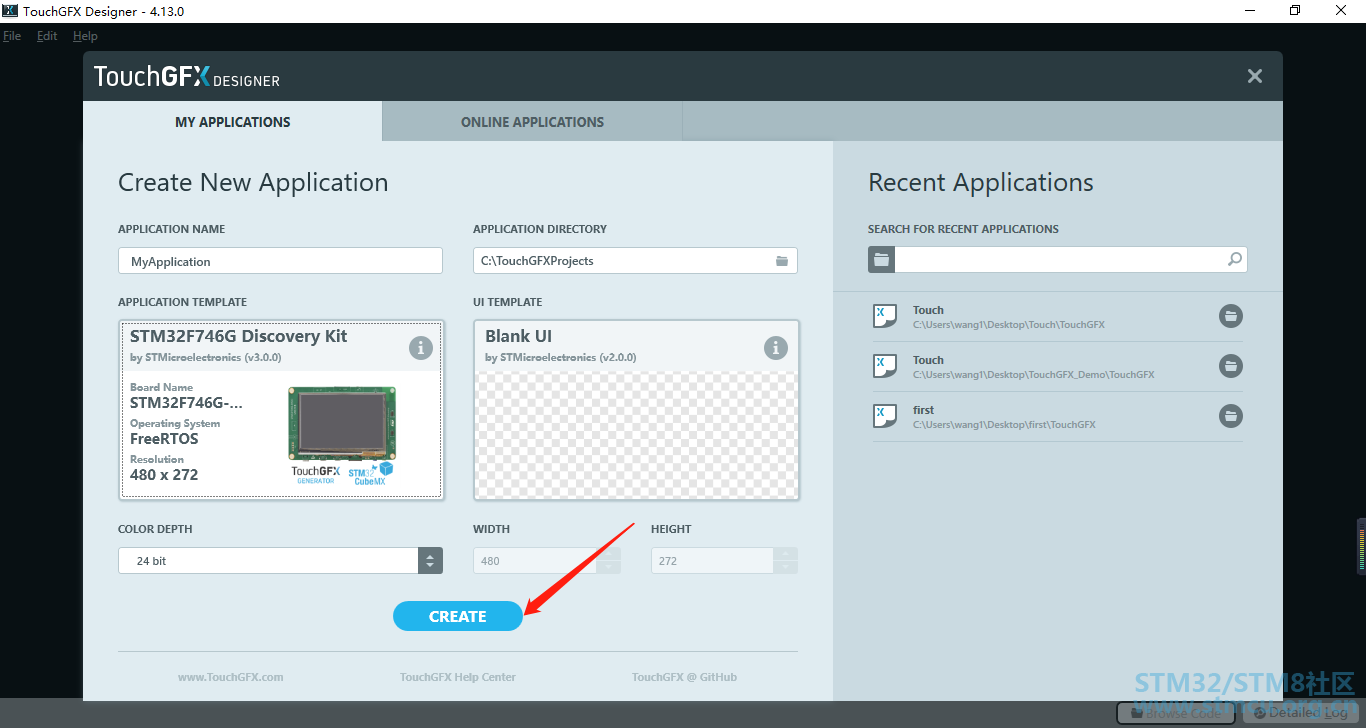Open folder for TouchGFX_Demo recent project

[1231, 366]
